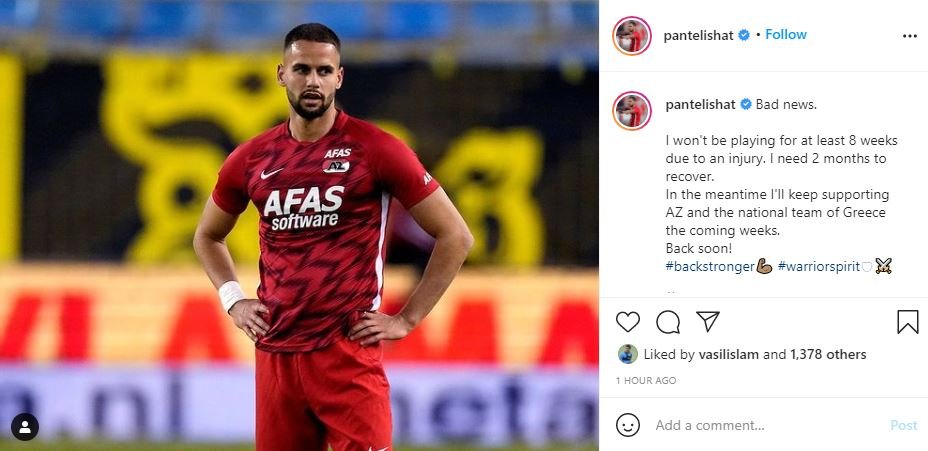Follow pantelishat account
The image size is (928, 451).
pos(786,34)
